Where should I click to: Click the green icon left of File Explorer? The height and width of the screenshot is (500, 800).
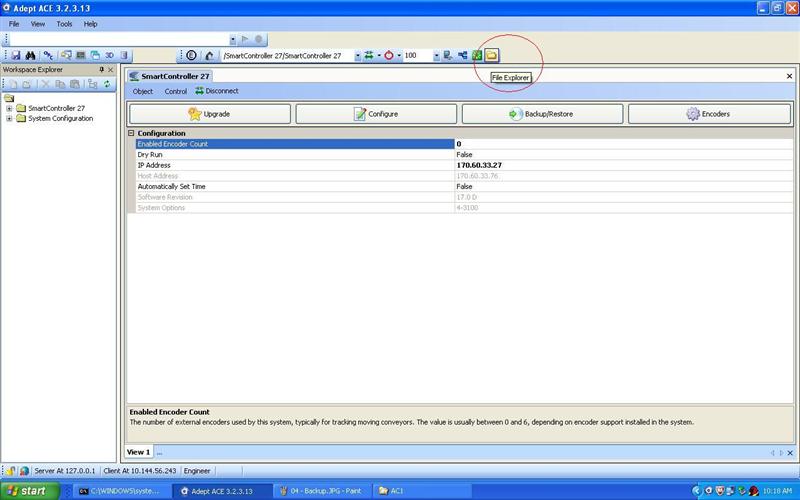point(477,56)
